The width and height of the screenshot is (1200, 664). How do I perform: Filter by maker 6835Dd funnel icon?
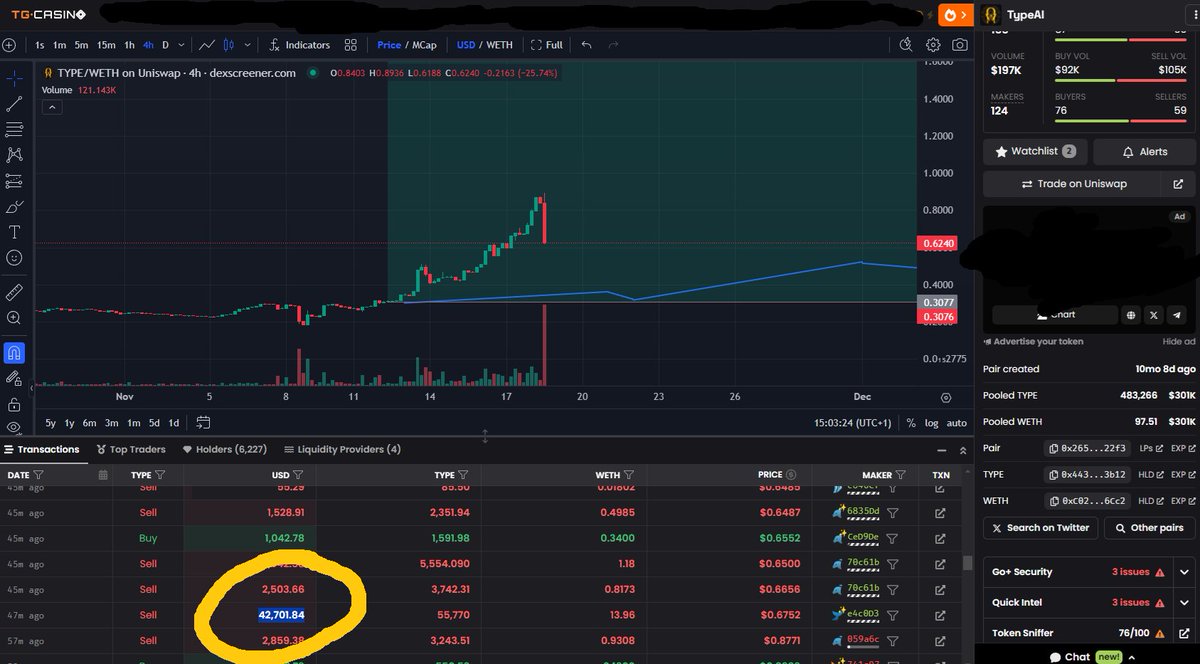coord(893,512)
